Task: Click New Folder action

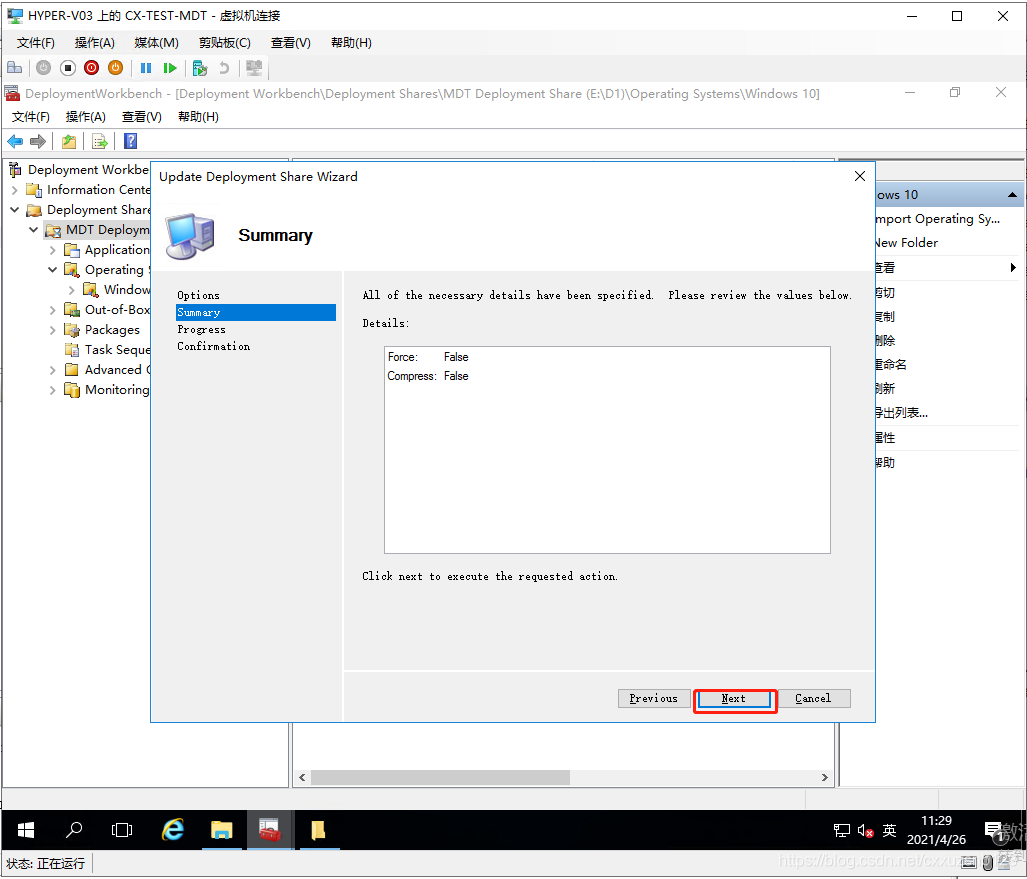Action: pyautogui.click(x=906, y=242)
